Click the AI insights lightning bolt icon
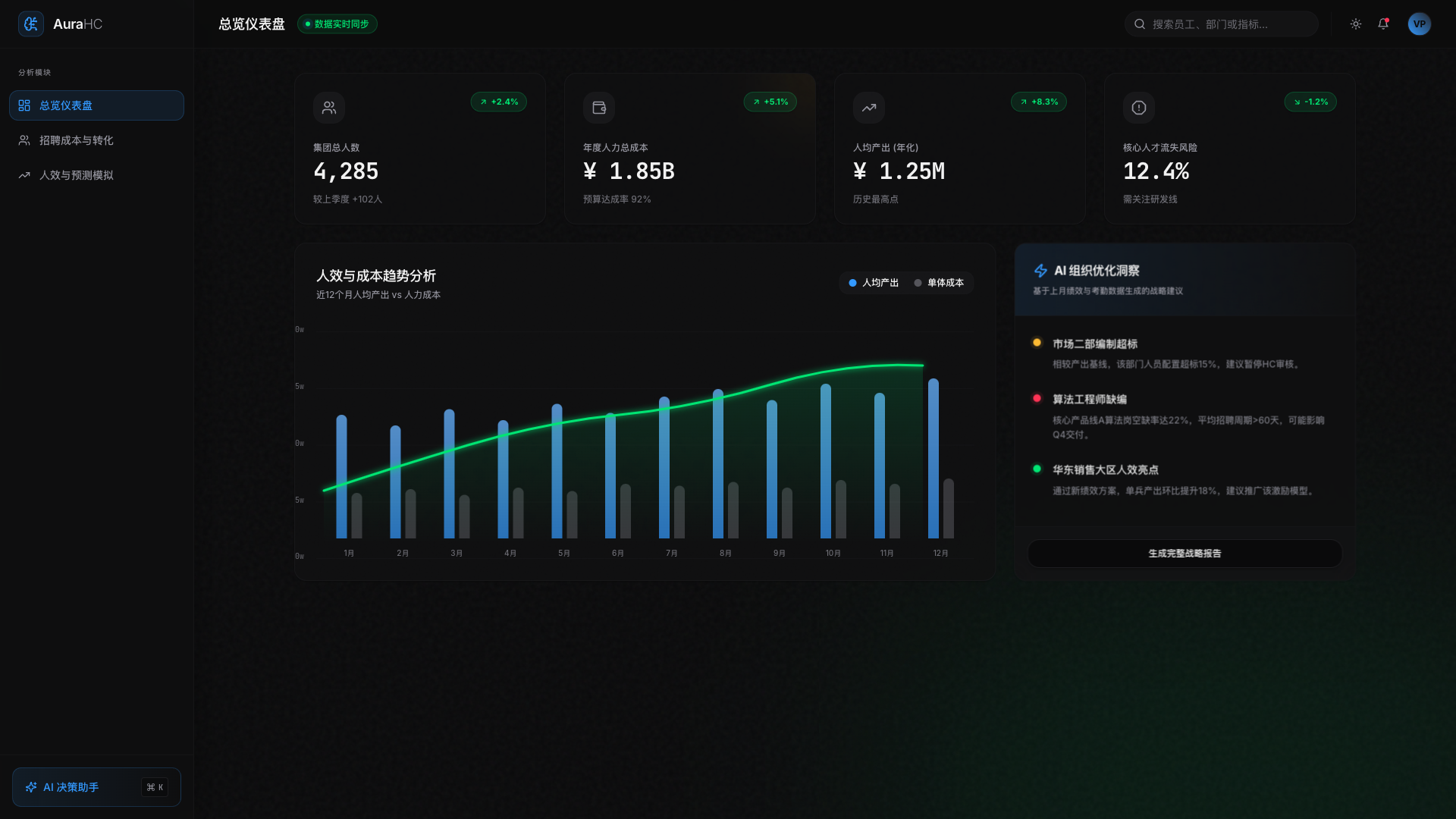Image resolution: width=1456 pixels, height=819 pixels. click(1040, 271)
